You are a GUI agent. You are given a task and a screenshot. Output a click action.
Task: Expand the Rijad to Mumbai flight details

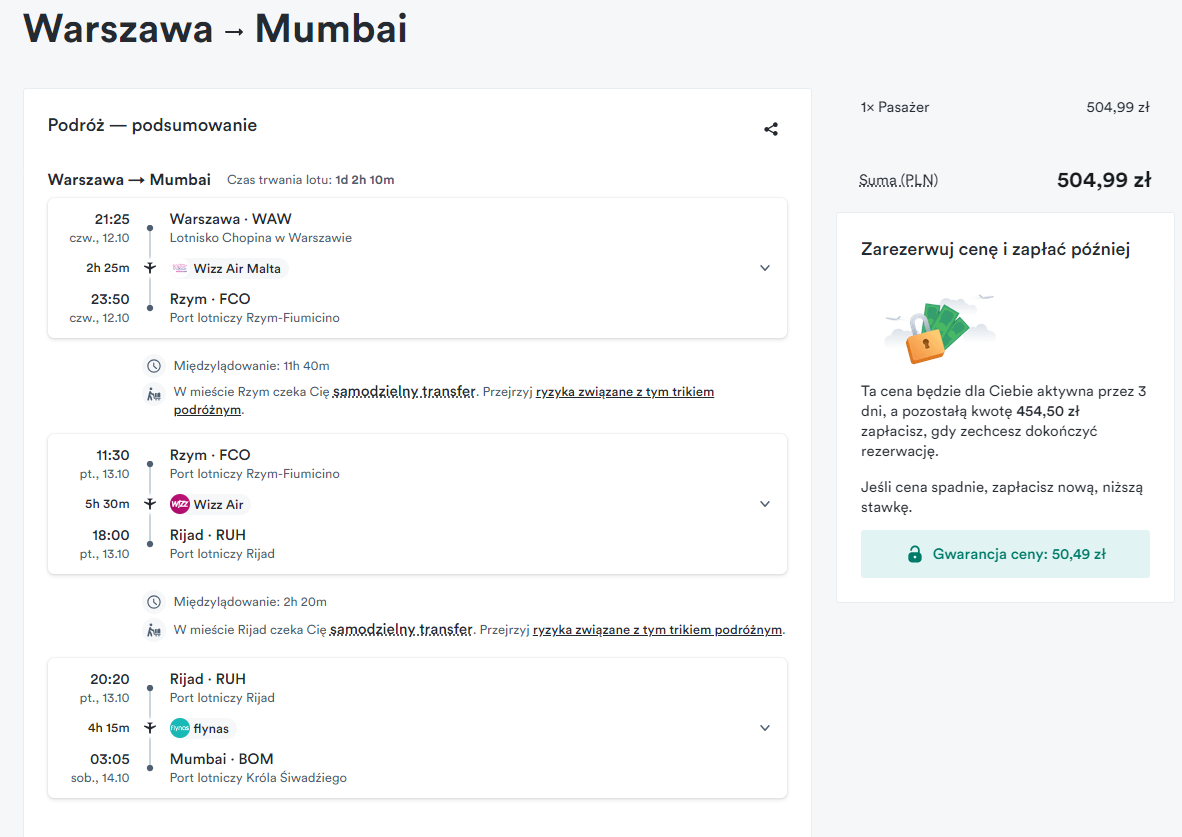pos(765,728)
